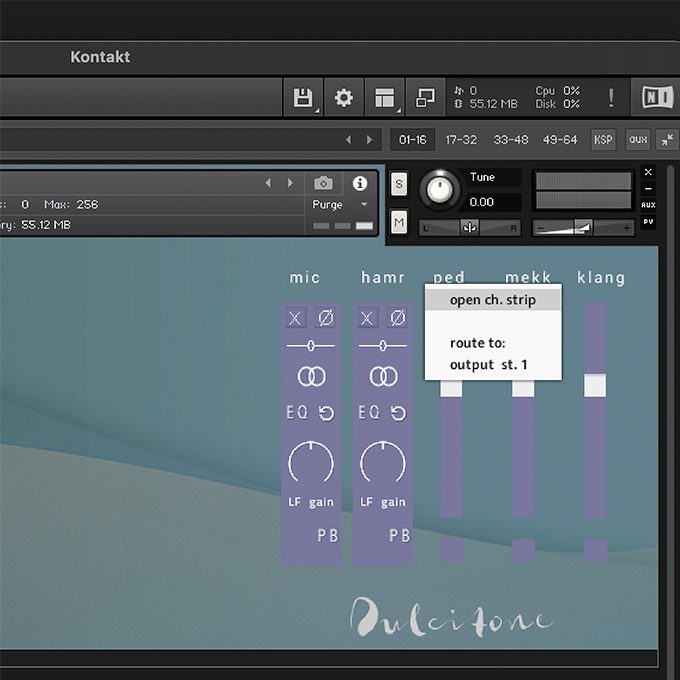The height and width of the screenshot is (680, 680).
Task: Click the Cpu 0% meter readout
Action: point(558,91)
